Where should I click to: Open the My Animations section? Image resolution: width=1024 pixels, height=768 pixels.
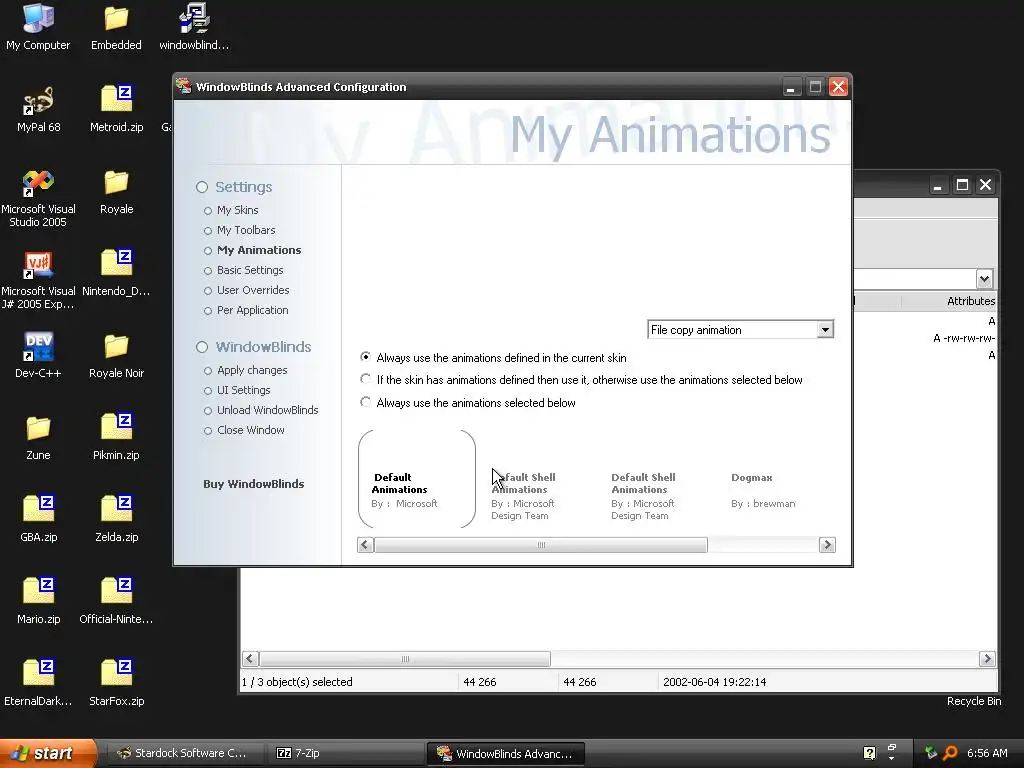259,250
